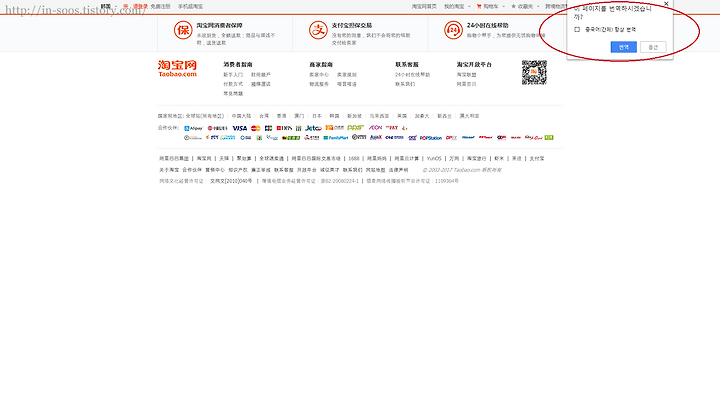
Task: Open 24小时在线帮助 under 联系客服
Action: point(412,74)
